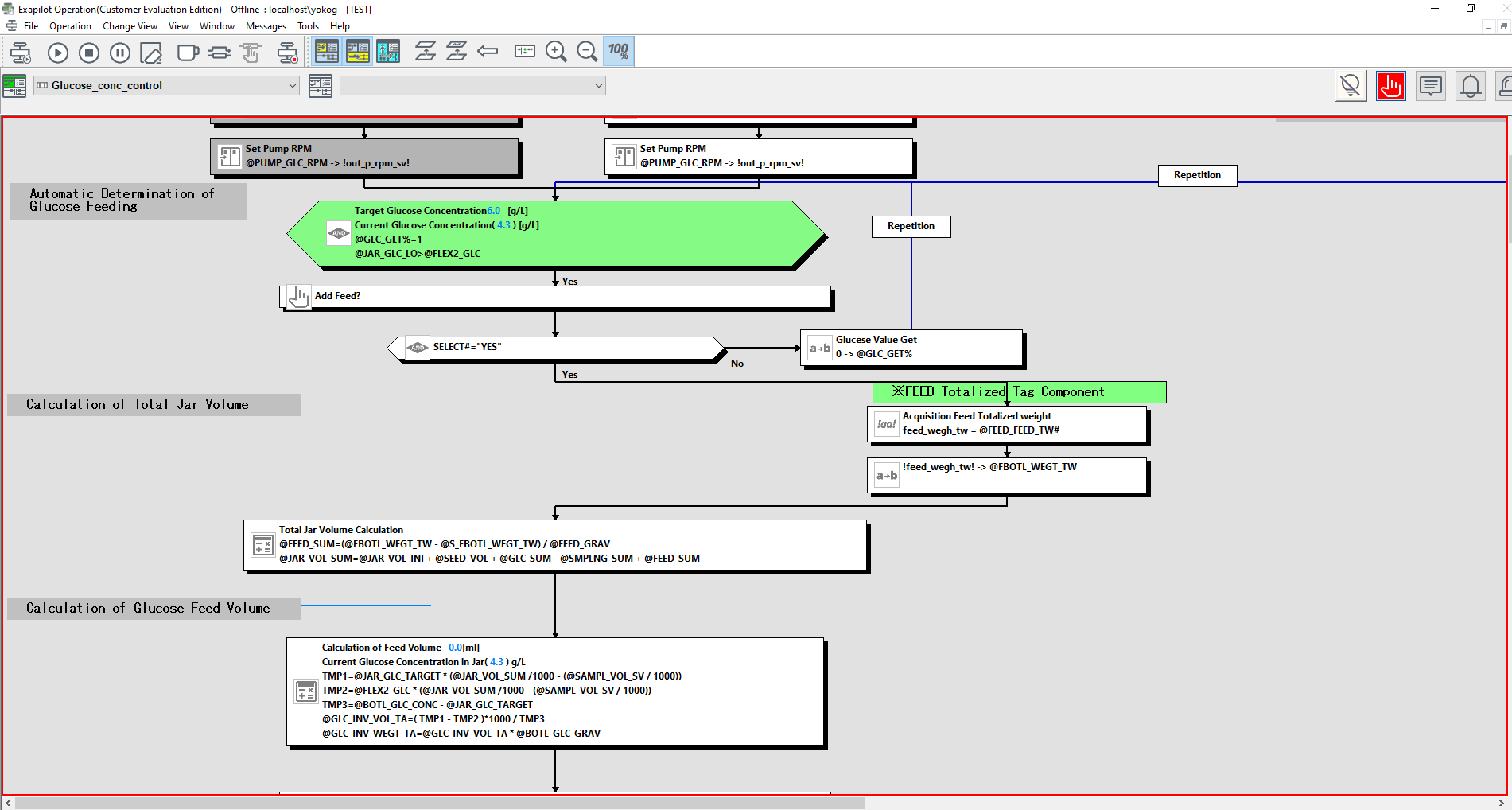Click the flow icon with red stop marker
Image resolution: width=1512 pixels, height=810 pixels.
pyautogui.click(x=287, y=53)
